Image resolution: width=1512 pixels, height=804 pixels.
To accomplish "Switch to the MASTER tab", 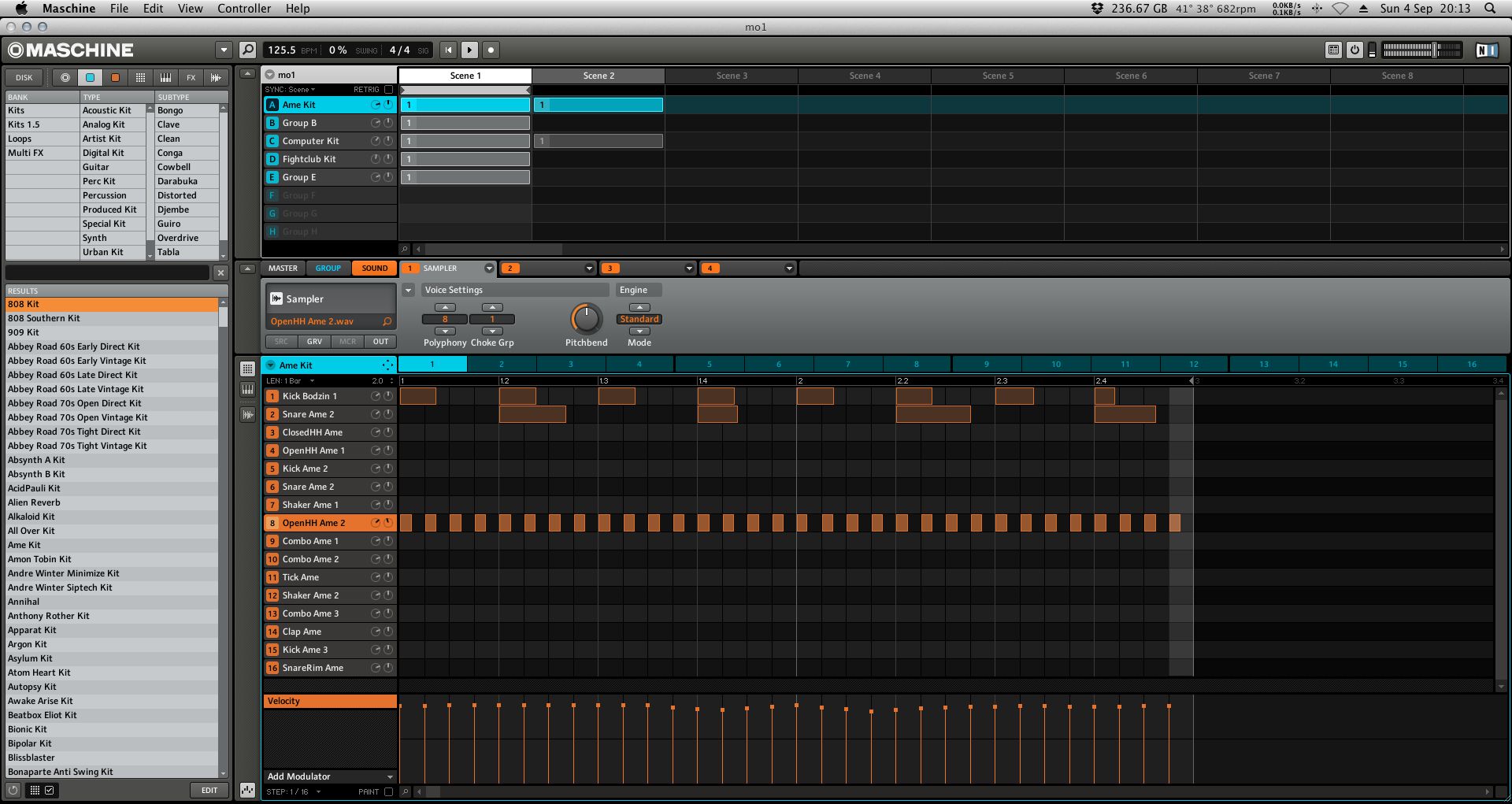I will (x=283, y=269).
